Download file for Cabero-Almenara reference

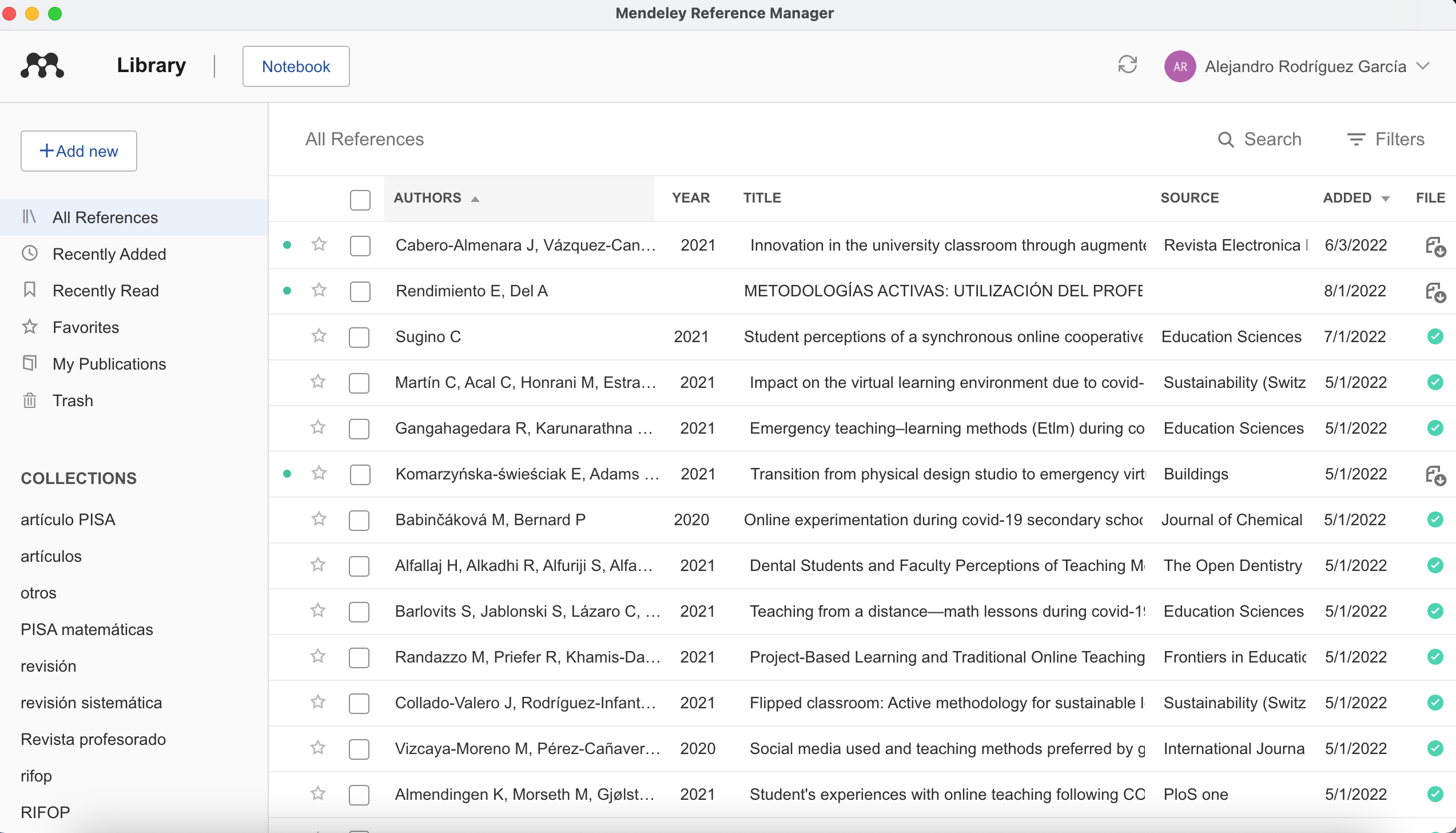click(1435, 247)
